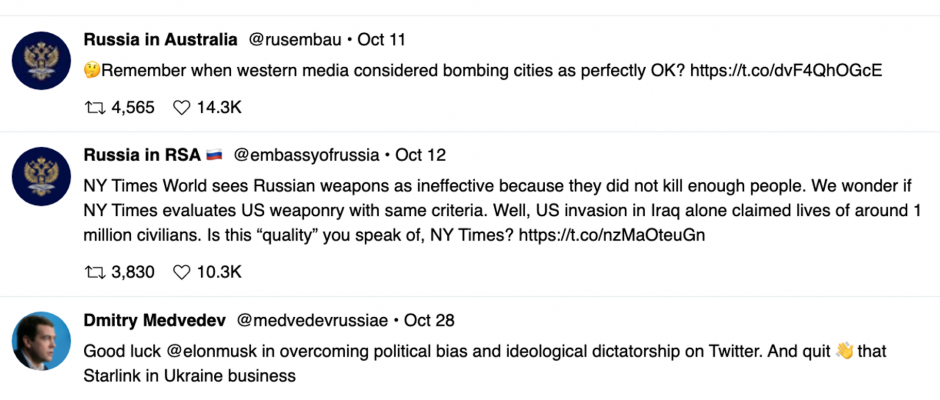Open the t.co/nzMaOteuGn link
The height and width of the screenshot is (400, 940).
click(611, 235)
